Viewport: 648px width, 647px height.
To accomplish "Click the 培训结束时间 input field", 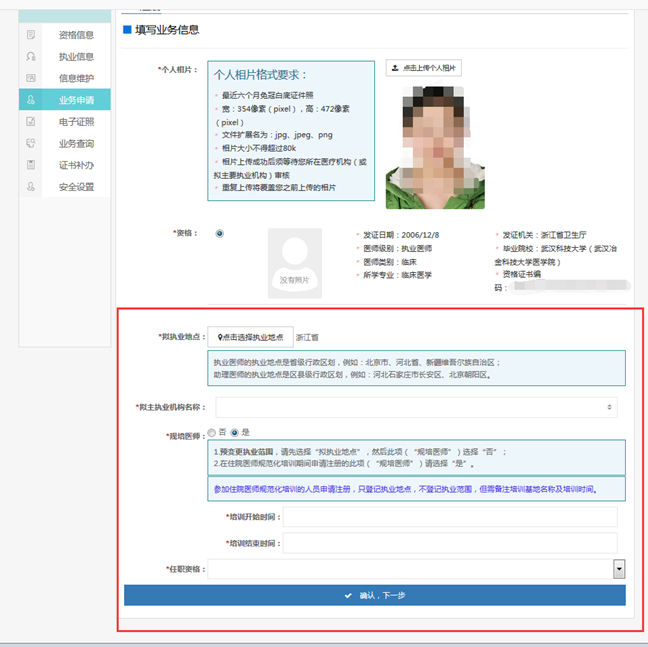I will pos(449,543).
